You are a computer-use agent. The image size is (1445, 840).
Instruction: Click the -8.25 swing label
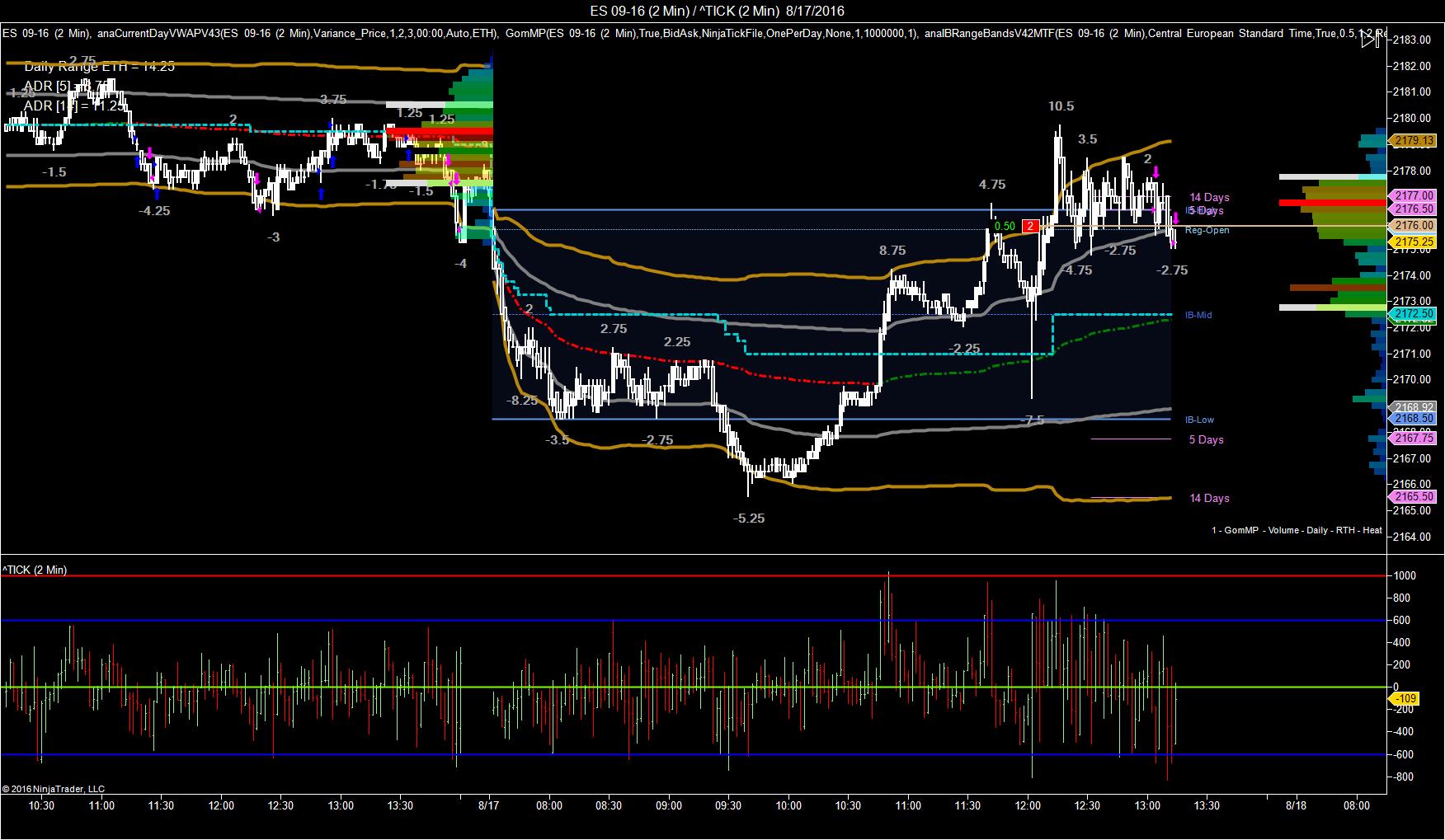[x=522, y=401]
